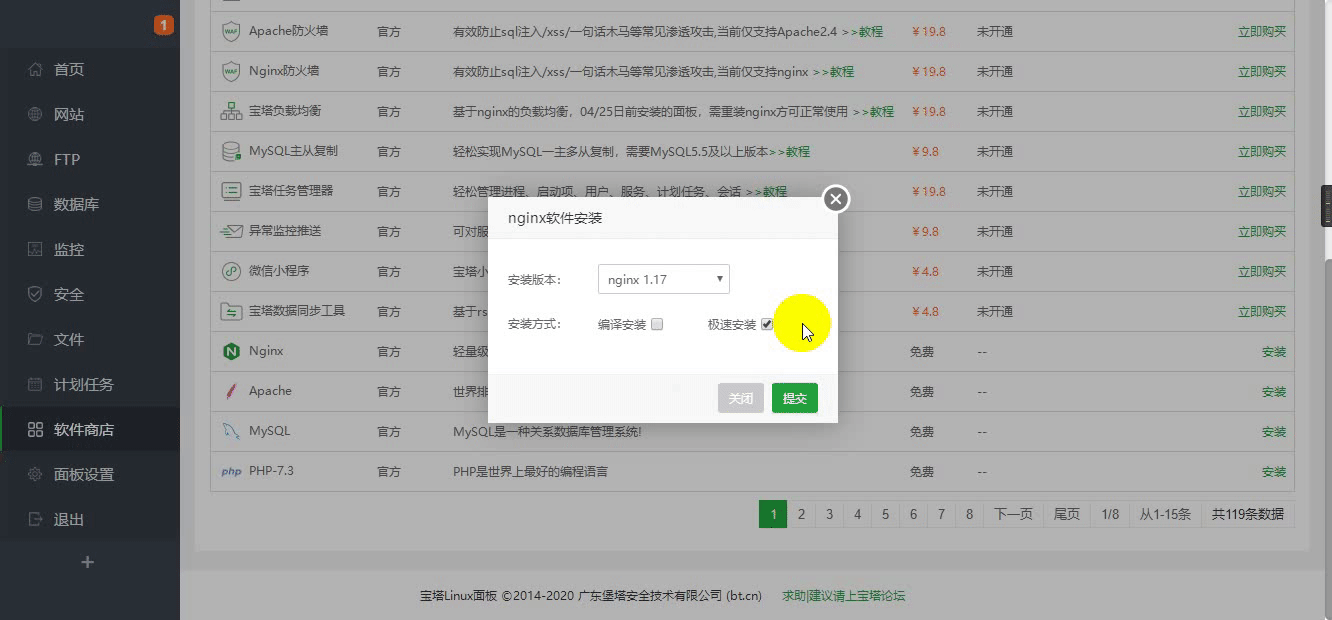
Task: Click the 网站 globe icon
Action: 35,115
